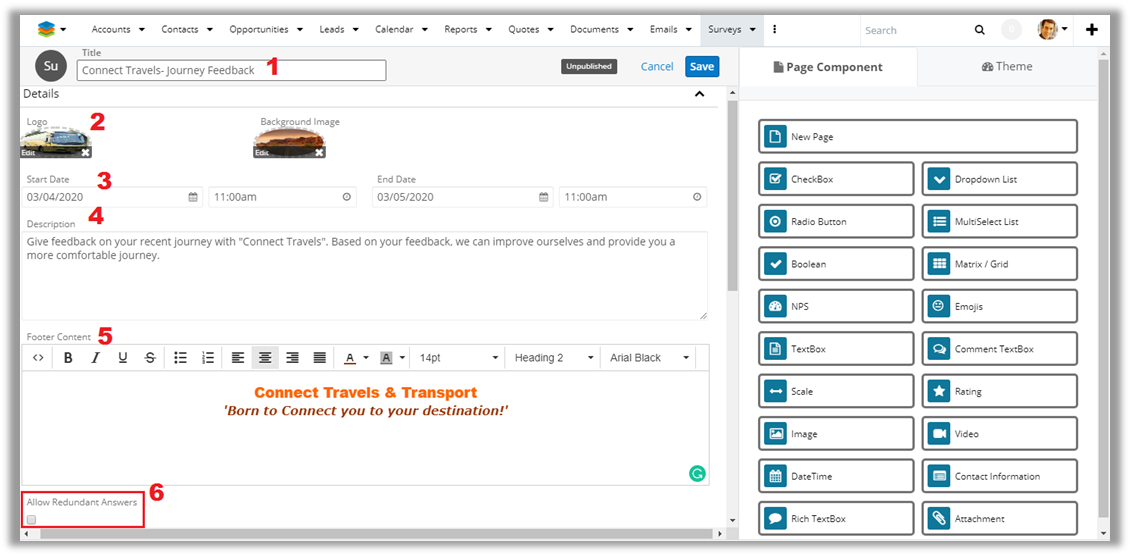Image resolution: width=1131 pixels, height=556 pixels.
Task: Add a CheckBox component to the page
Action: 836,179
